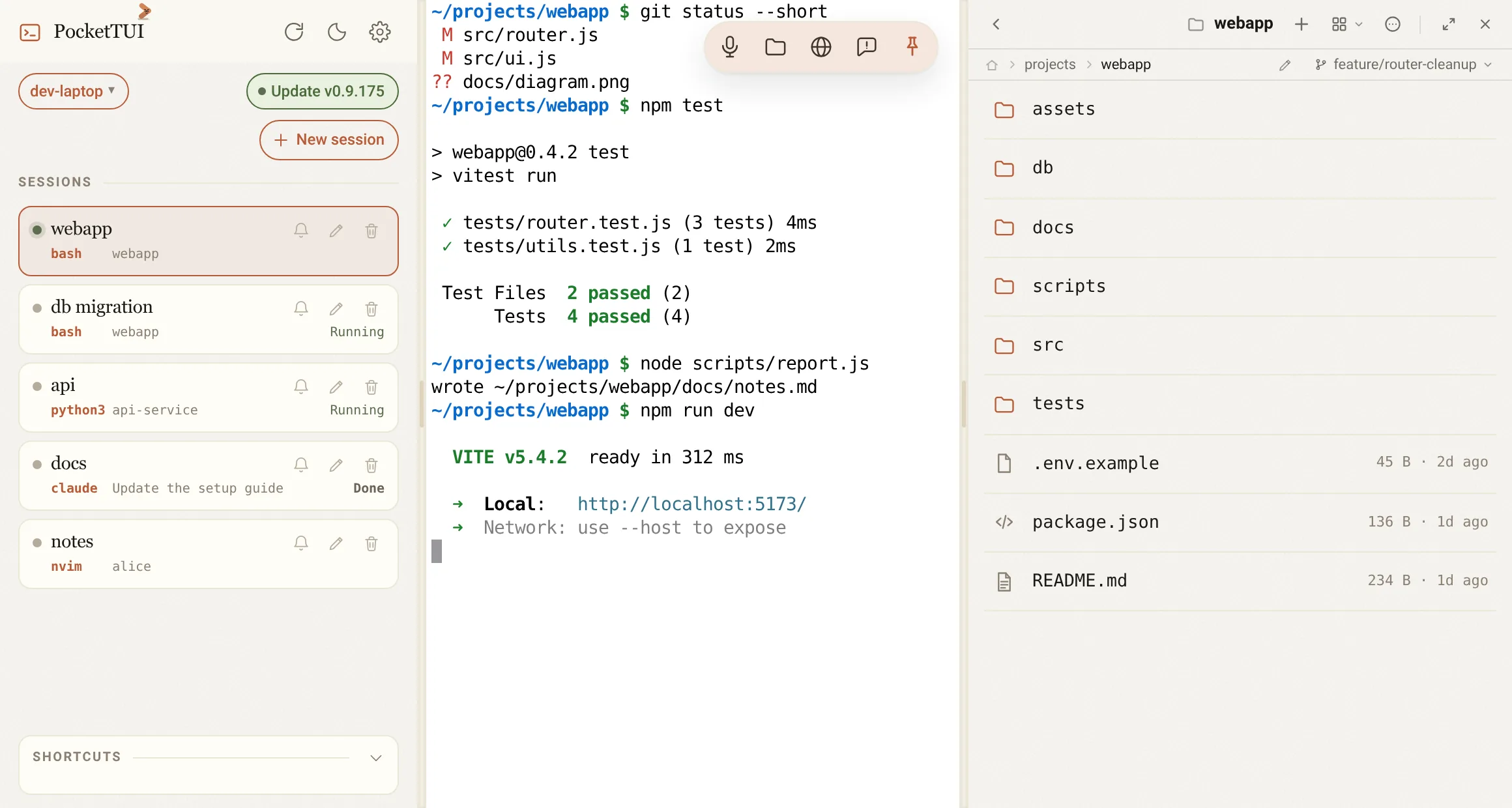This screenshot has height=808, width=1512.
Task: Click the feedback speech bubble icon
Action: pos(867,47)
